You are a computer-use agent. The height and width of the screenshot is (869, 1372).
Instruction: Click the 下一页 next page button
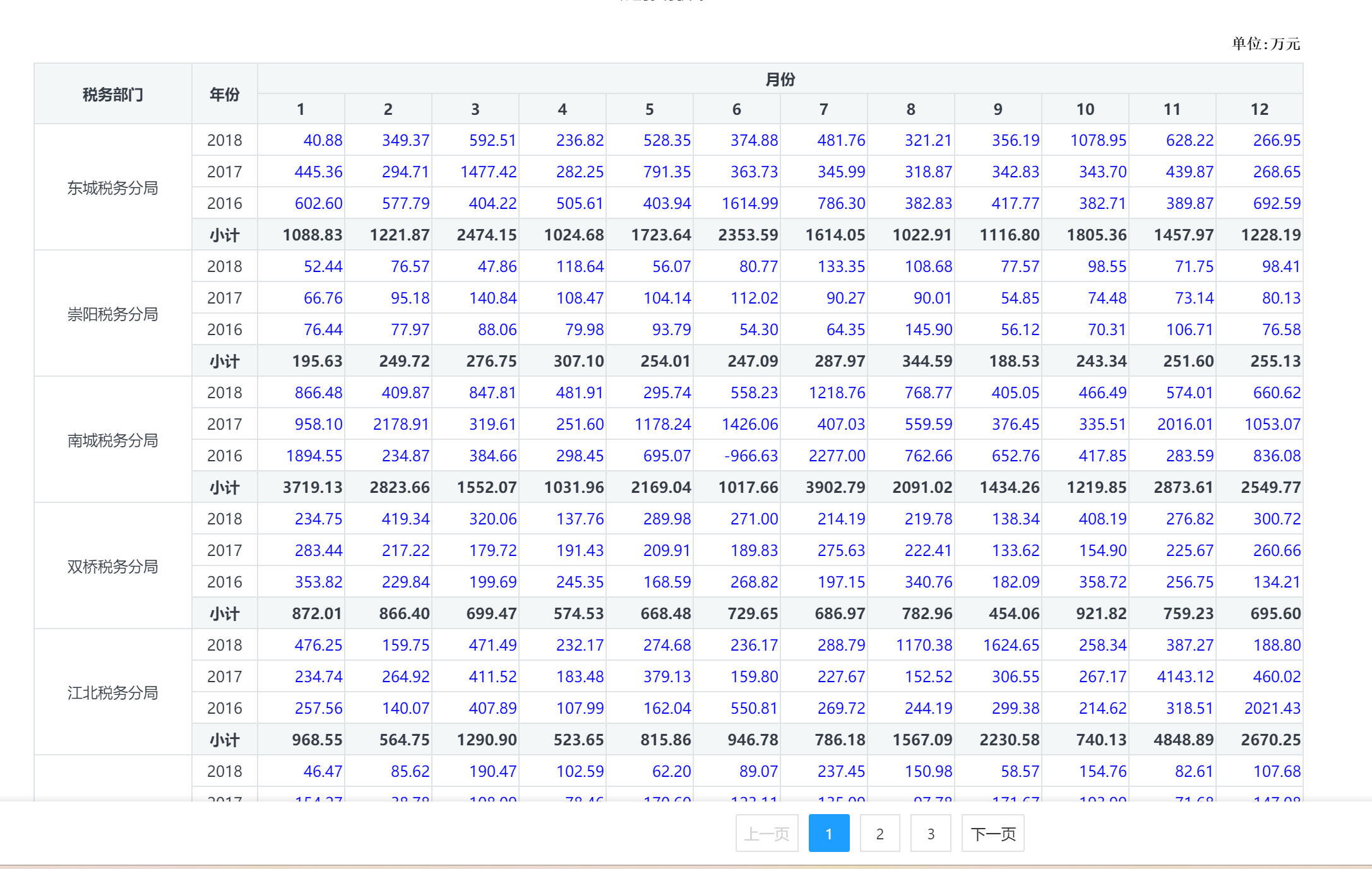[x=993, y=834]
